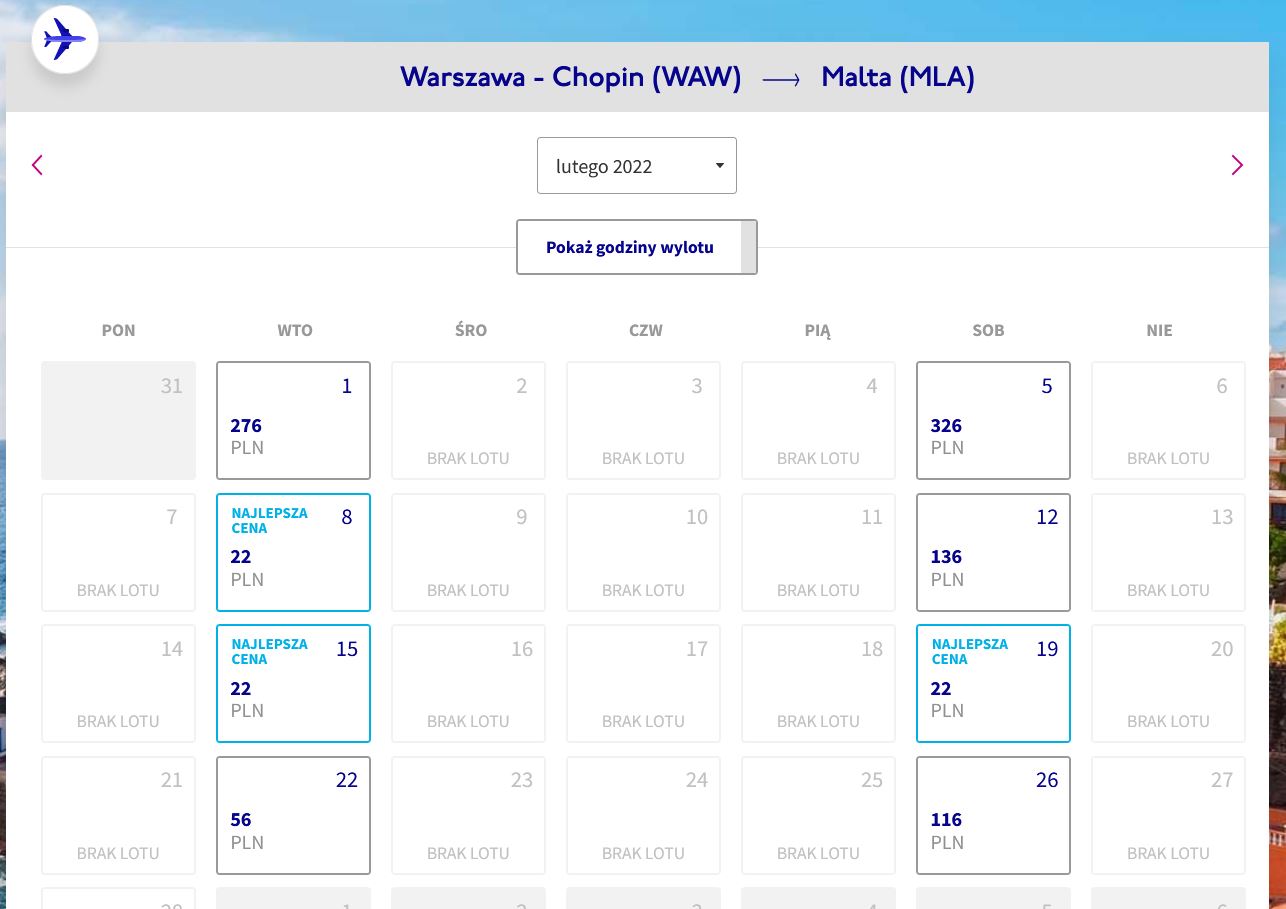Click day 2 cell with no flight
The height and width of the screenshot is (909, 1286).
(x=468, y=420)
